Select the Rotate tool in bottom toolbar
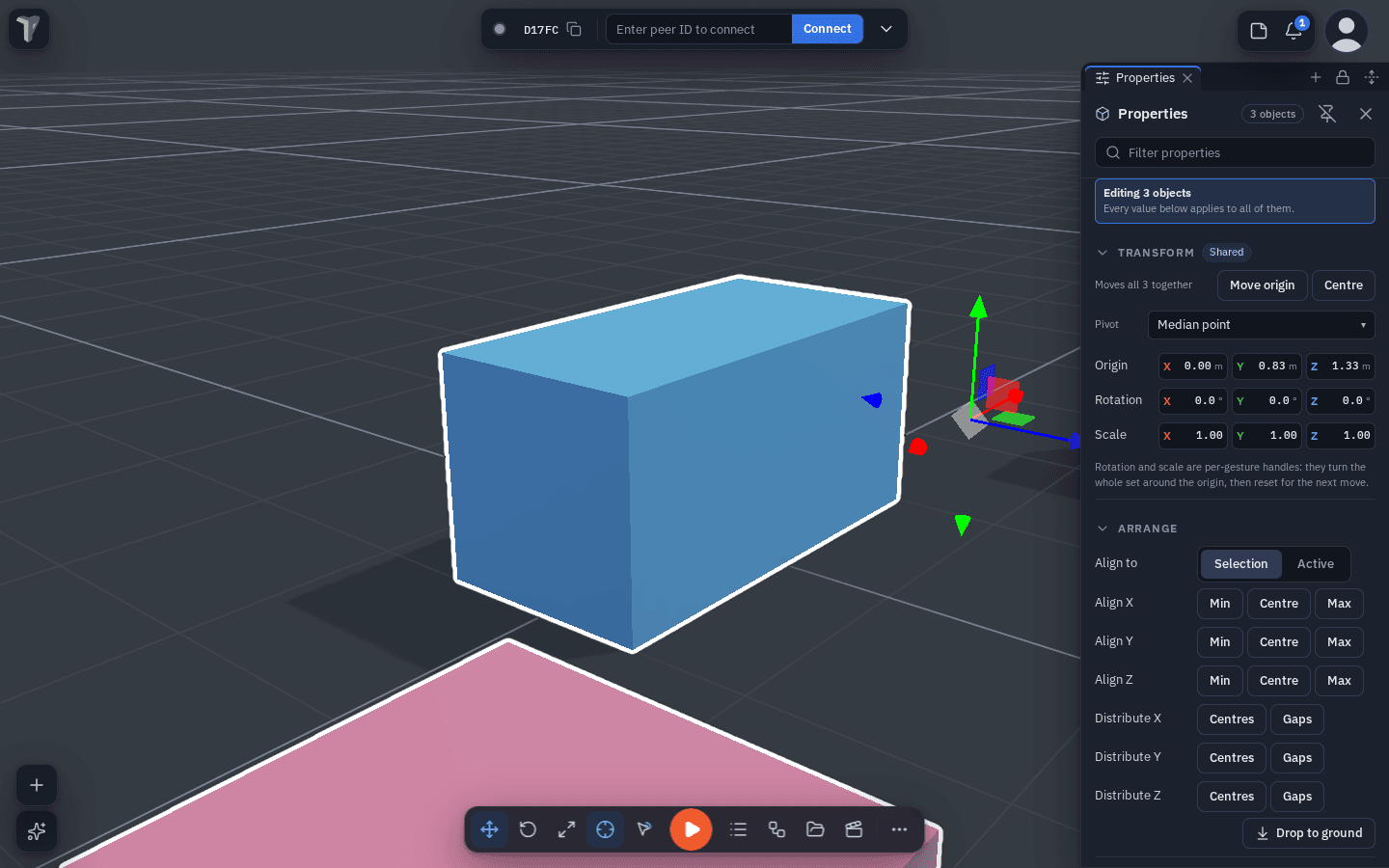Viewport: 1389px width, 868px height. pos(528,829)
